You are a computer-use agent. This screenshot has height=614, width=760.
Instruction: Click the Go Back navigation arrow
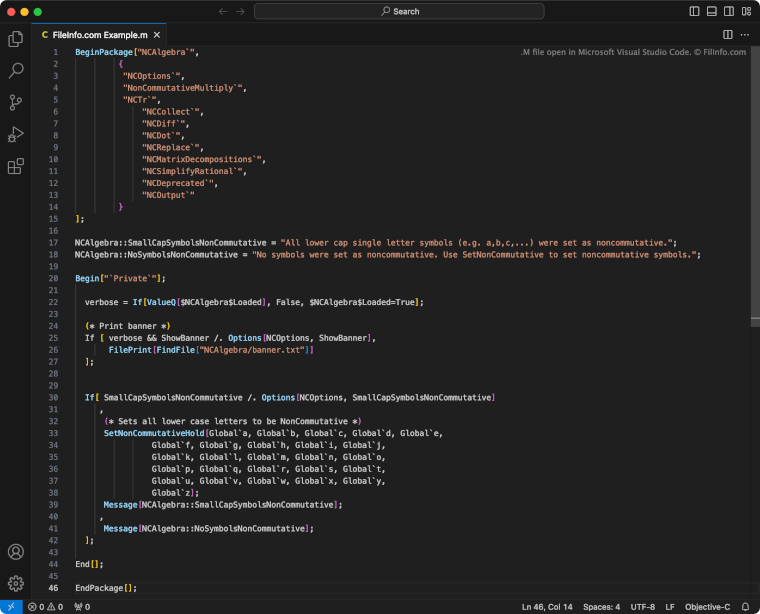(223, 11)
